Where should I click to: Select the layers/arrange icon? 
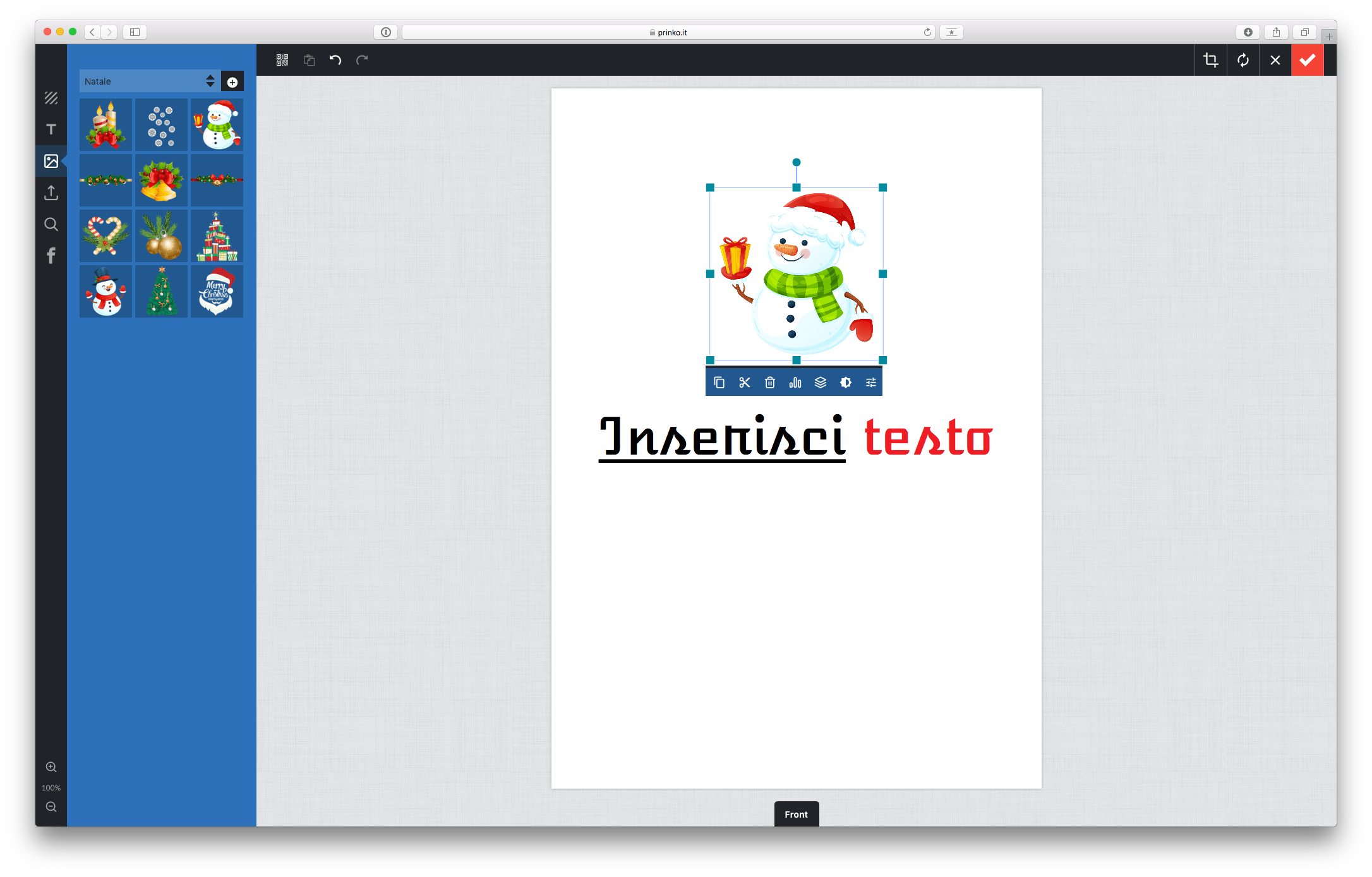820,382
